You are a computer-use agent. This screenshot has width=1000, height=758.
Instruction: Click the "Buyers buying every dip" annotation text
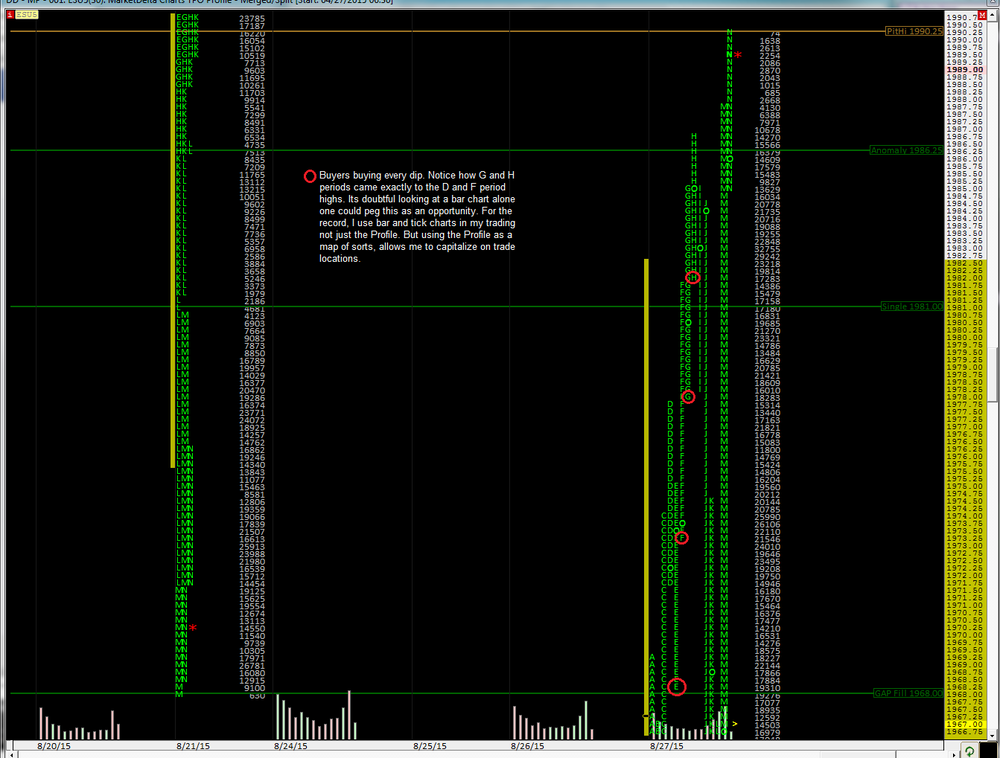(417, 217)
